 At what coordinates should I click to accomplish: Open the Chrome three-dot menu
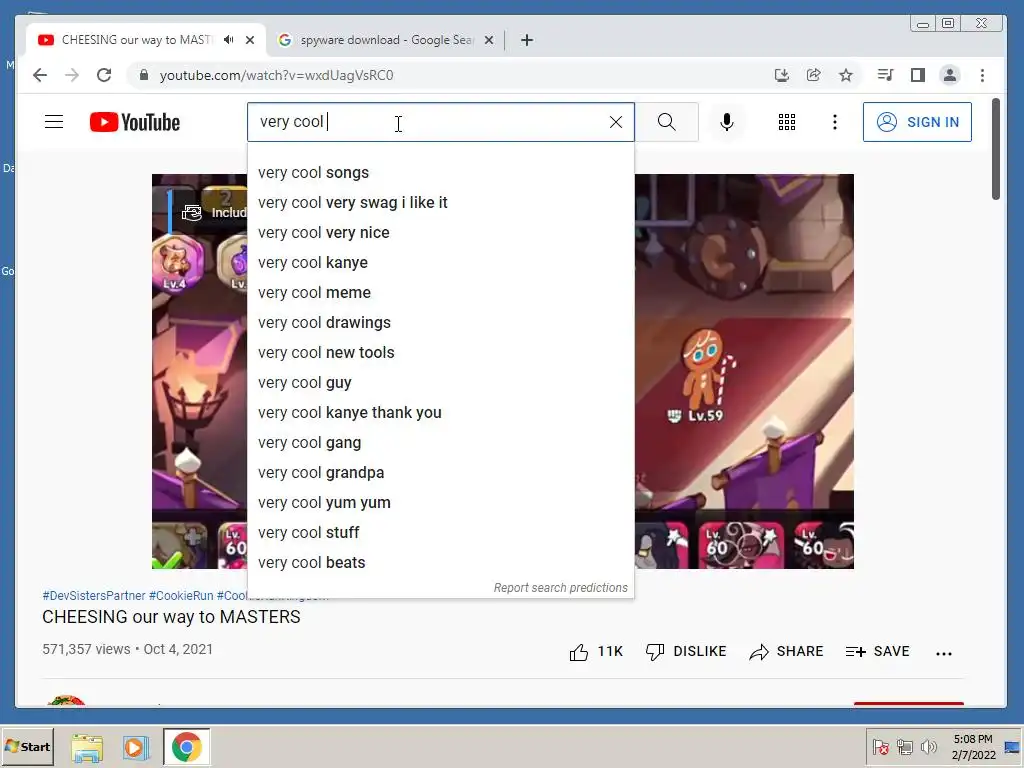pyautogui.click(x=982, y=75)
